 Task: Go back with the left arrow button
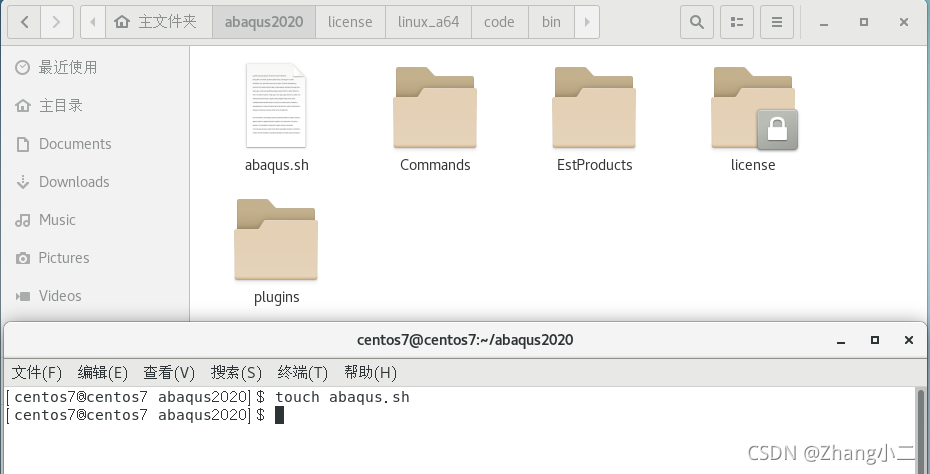(24, 21)
